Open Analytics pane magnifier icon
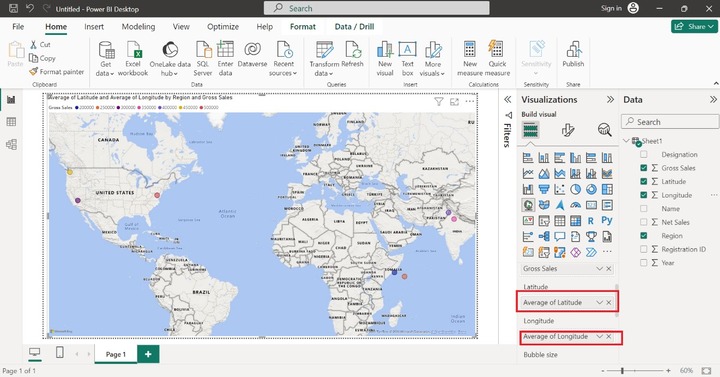The image size is (720, 377). (604, 130)
